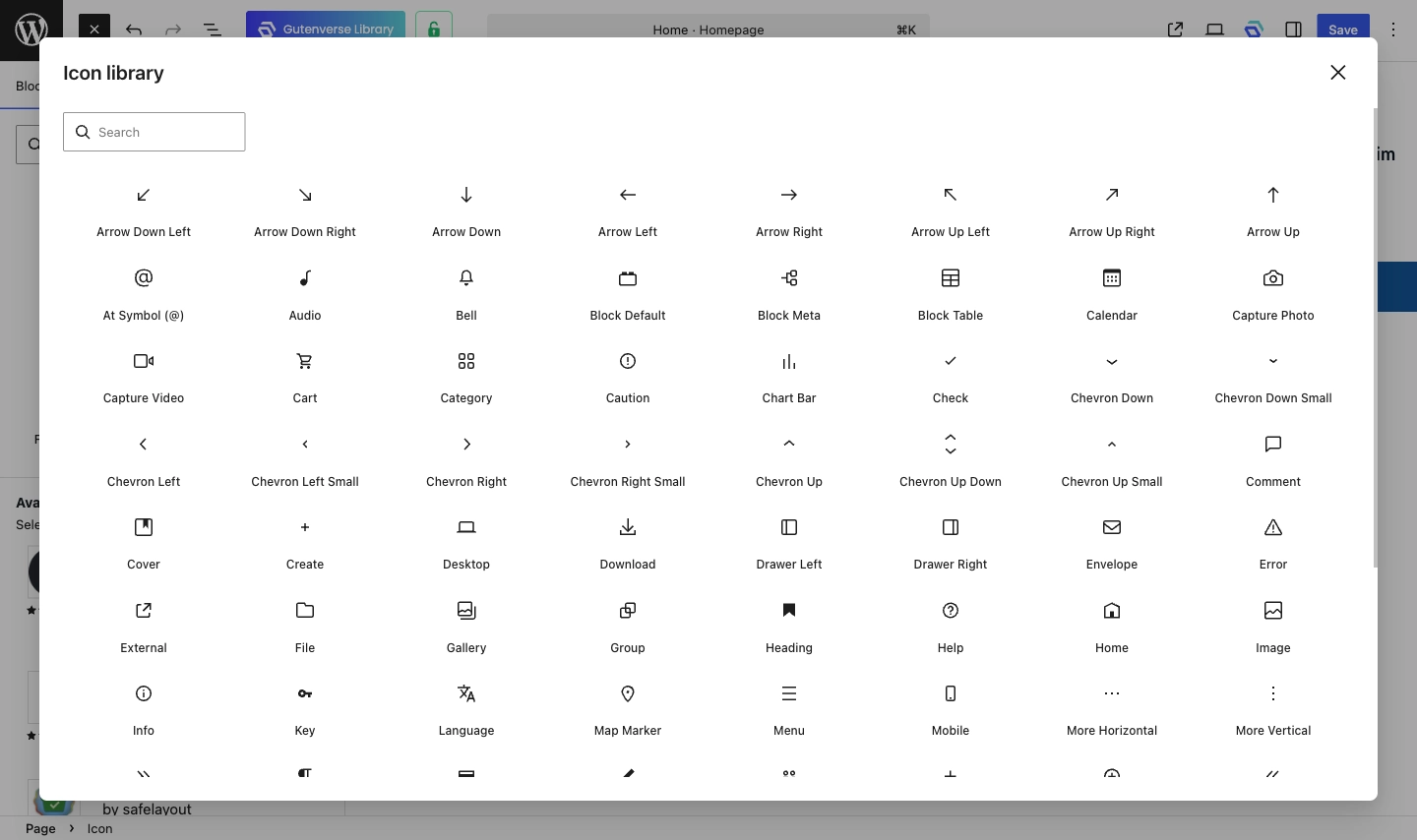Screen dimensions: 1417x840
Task: Pick the Gallery icon
Action: [x=466, y=612]
